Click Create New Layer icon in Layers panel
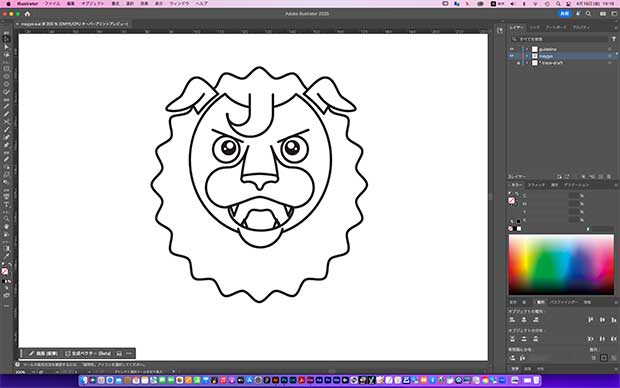620x388 pixels. point(601,177)
